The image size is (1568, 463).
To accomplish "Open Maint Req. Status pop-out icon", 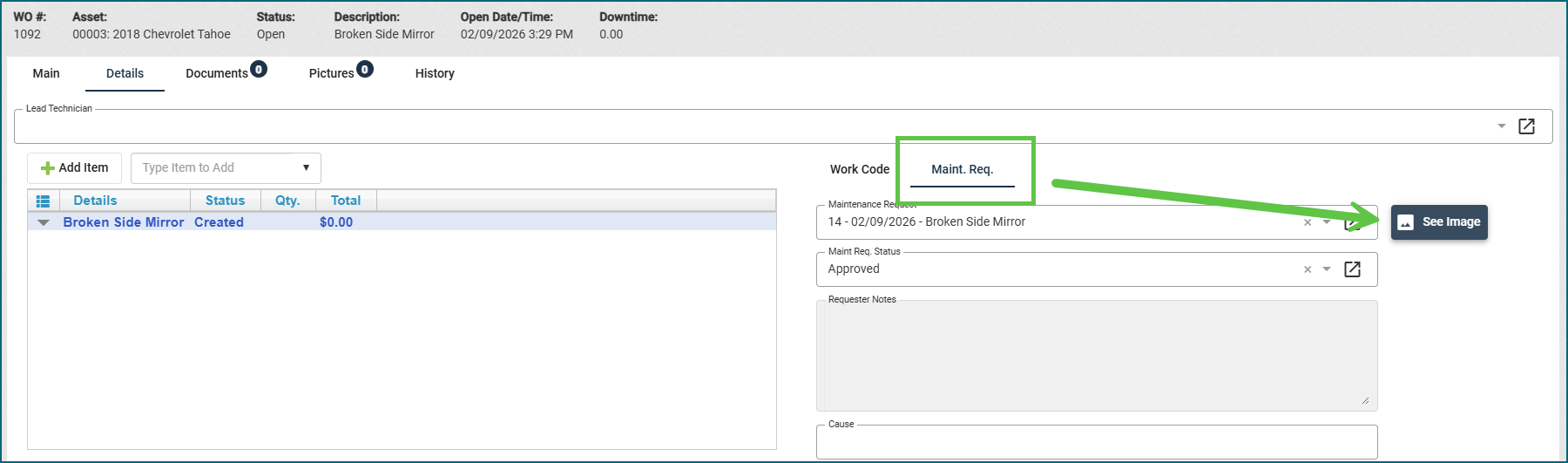I will tap(1352, 269).
